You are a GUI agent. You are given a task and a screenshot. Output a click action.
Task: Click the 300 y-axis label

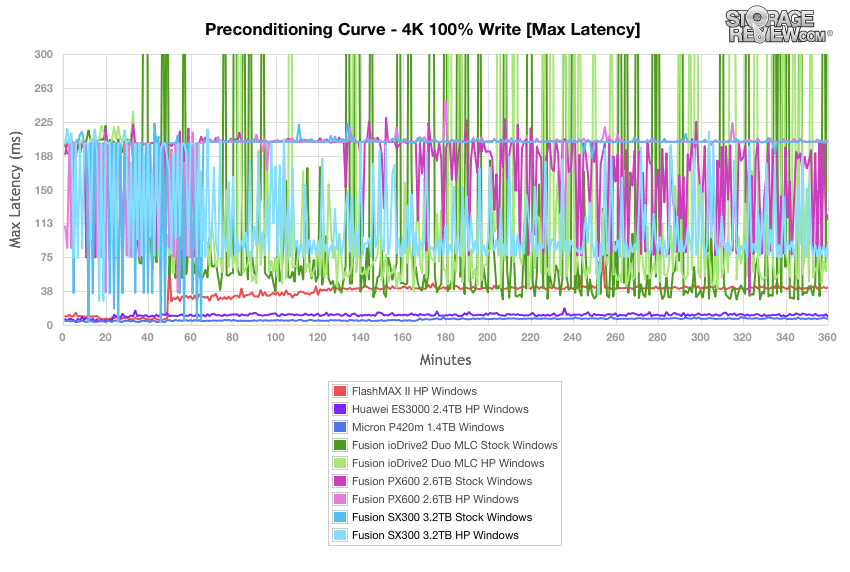click(43, 54)
